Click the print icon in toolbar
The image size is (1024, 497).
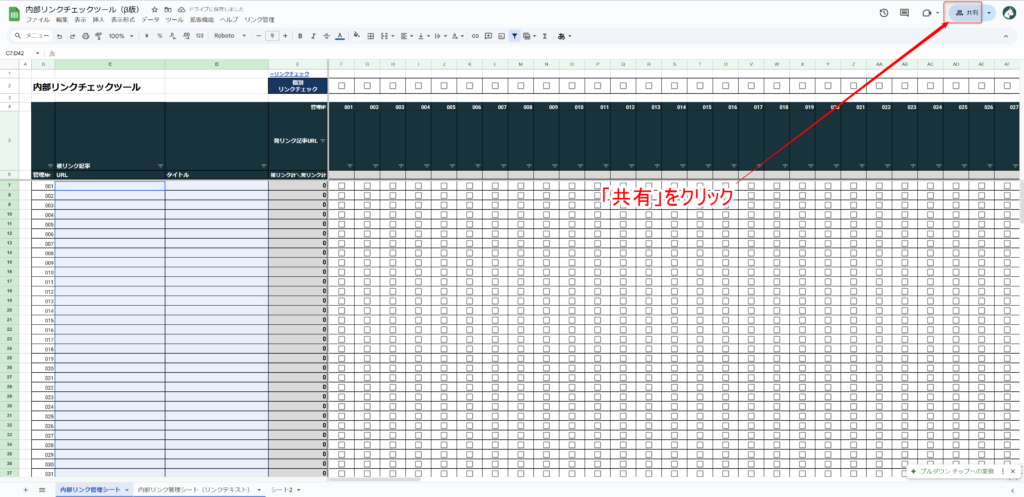tap(85, 36)
